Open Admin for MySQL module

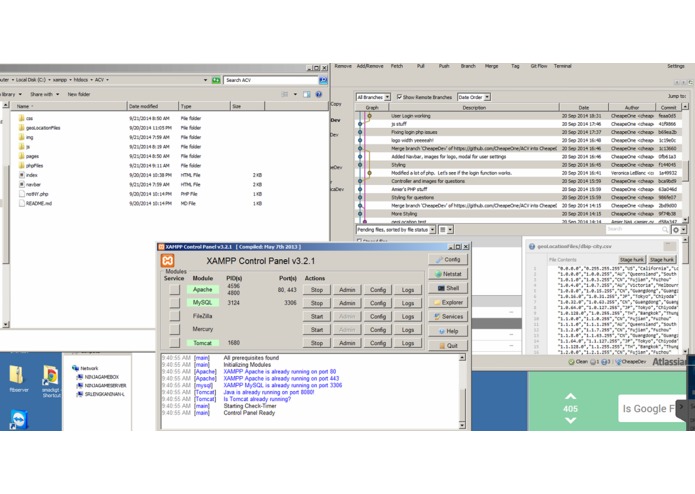tap(347, 303)
